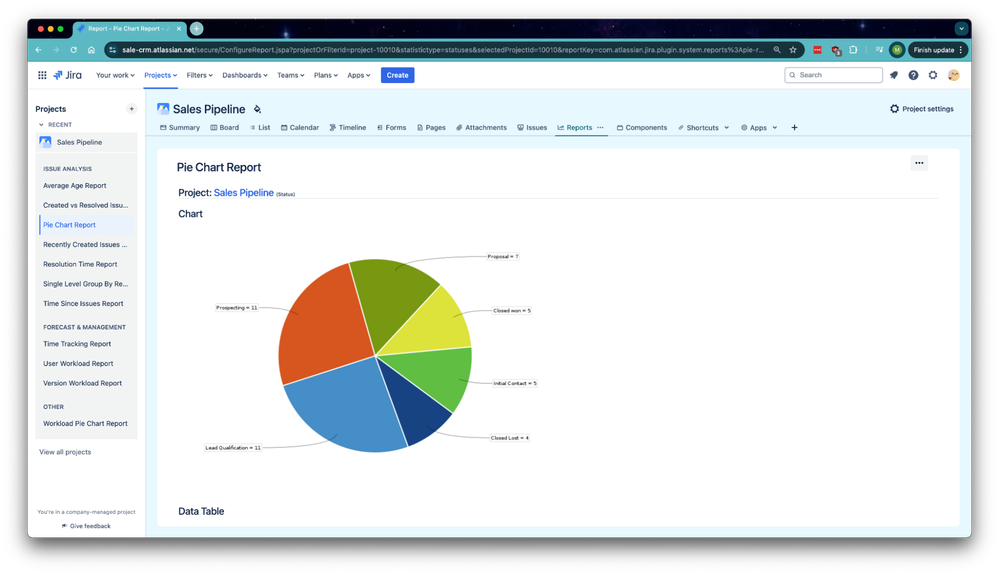Add a new tab with the plus icon
This screenshot has width=999, height=574.
(x=794, y=127)
